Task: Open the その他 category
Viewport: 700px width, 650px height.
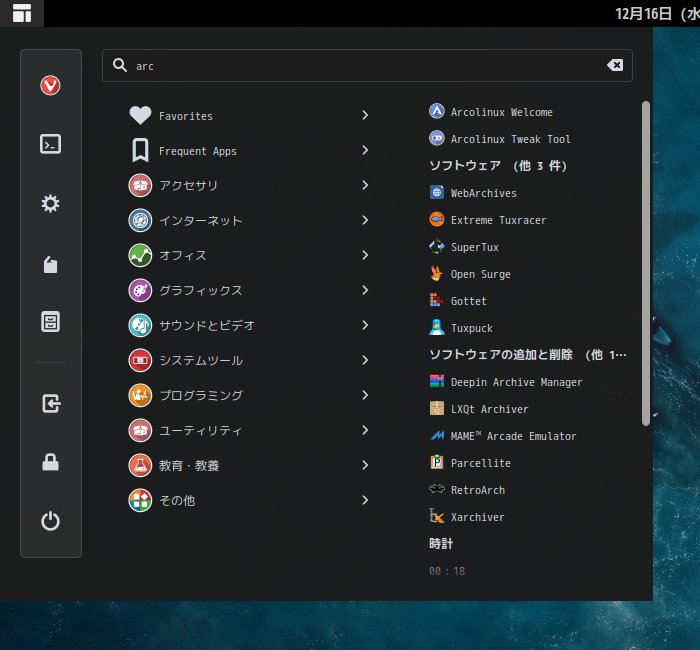Action: tap(249, 500)
